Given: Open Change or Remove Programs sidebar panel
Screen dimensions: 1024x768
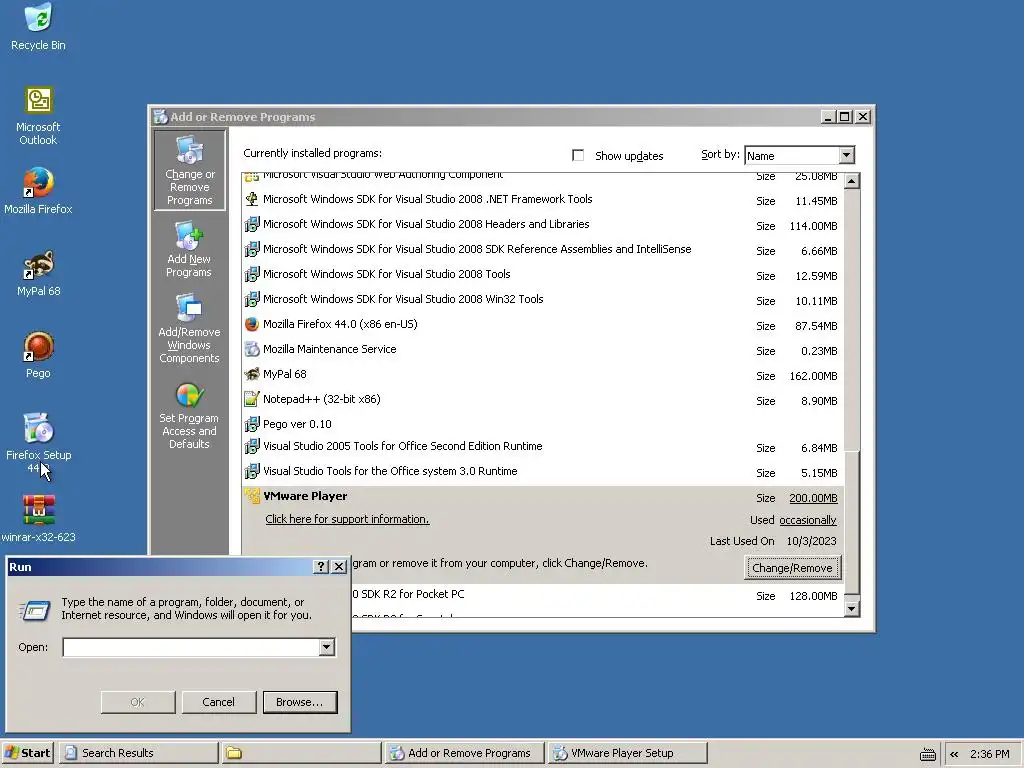Looking at the screenshot, I should (189, 170).
